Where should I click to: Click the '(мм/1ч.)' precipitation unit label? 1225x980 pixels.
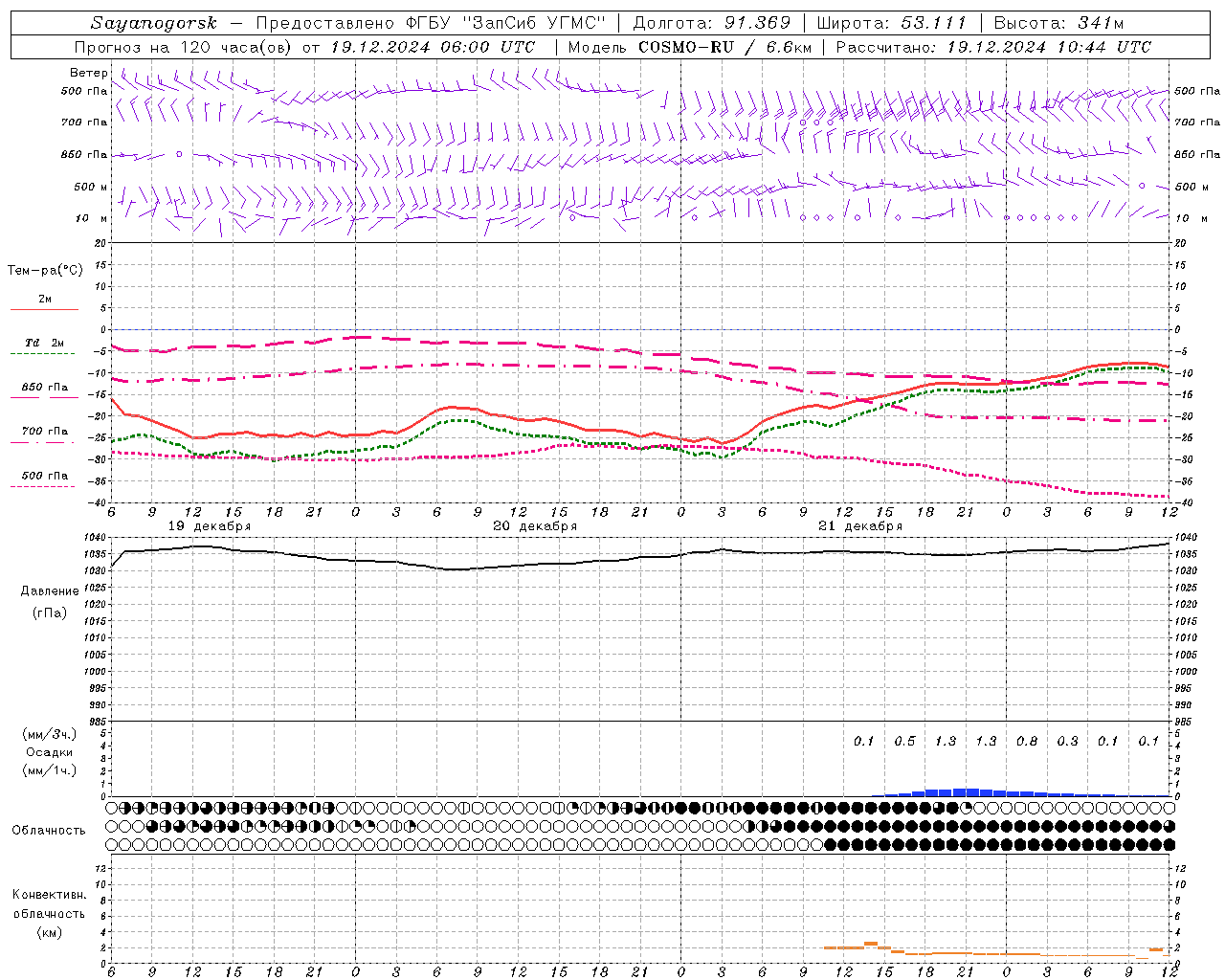click(50, 770)
